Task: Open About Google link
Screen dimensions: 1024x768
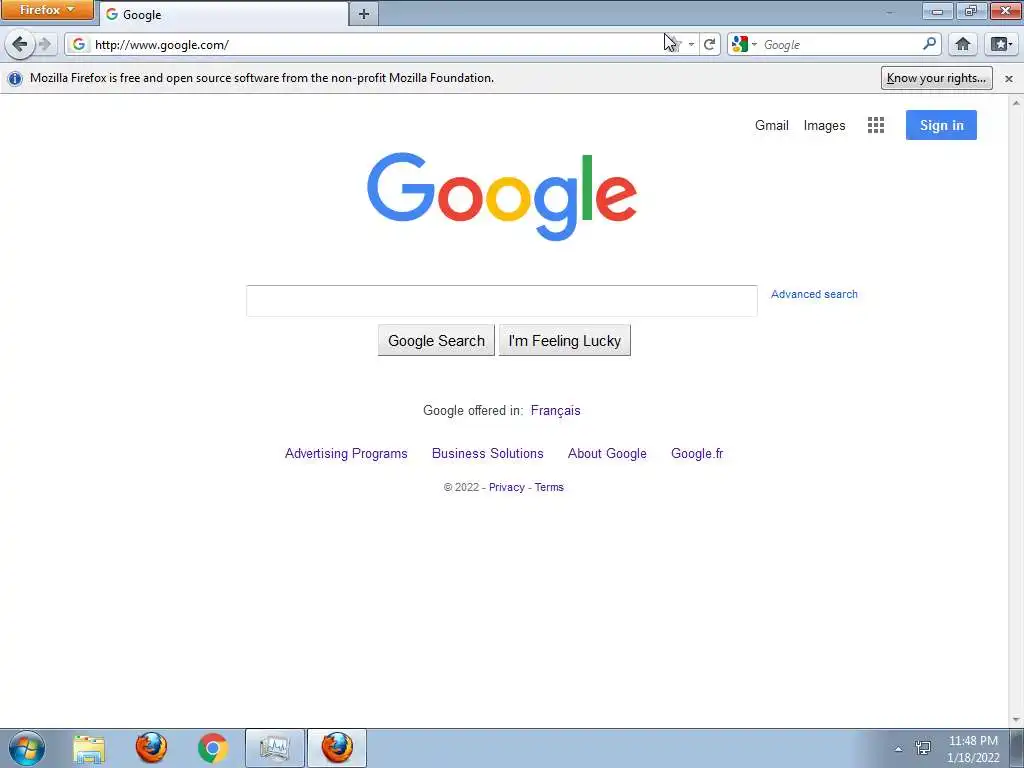Action: coord(607,453)
